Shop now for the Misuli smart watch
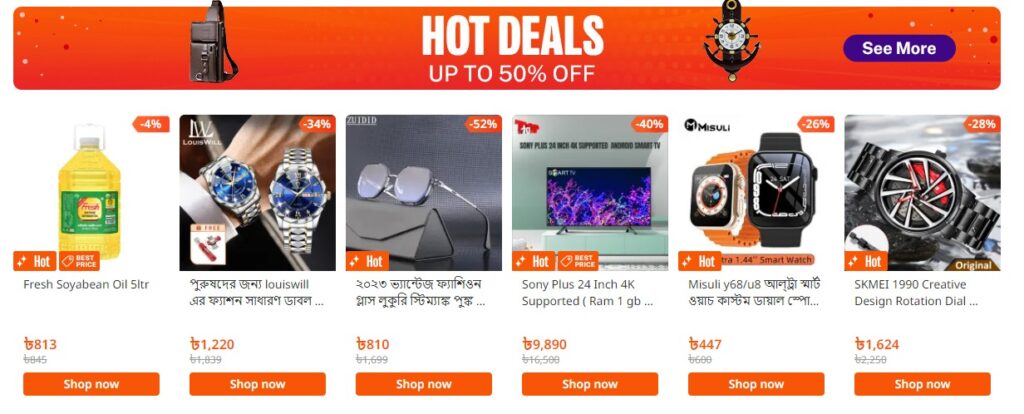Screen dimensions: 1024x414 [756, 384]
